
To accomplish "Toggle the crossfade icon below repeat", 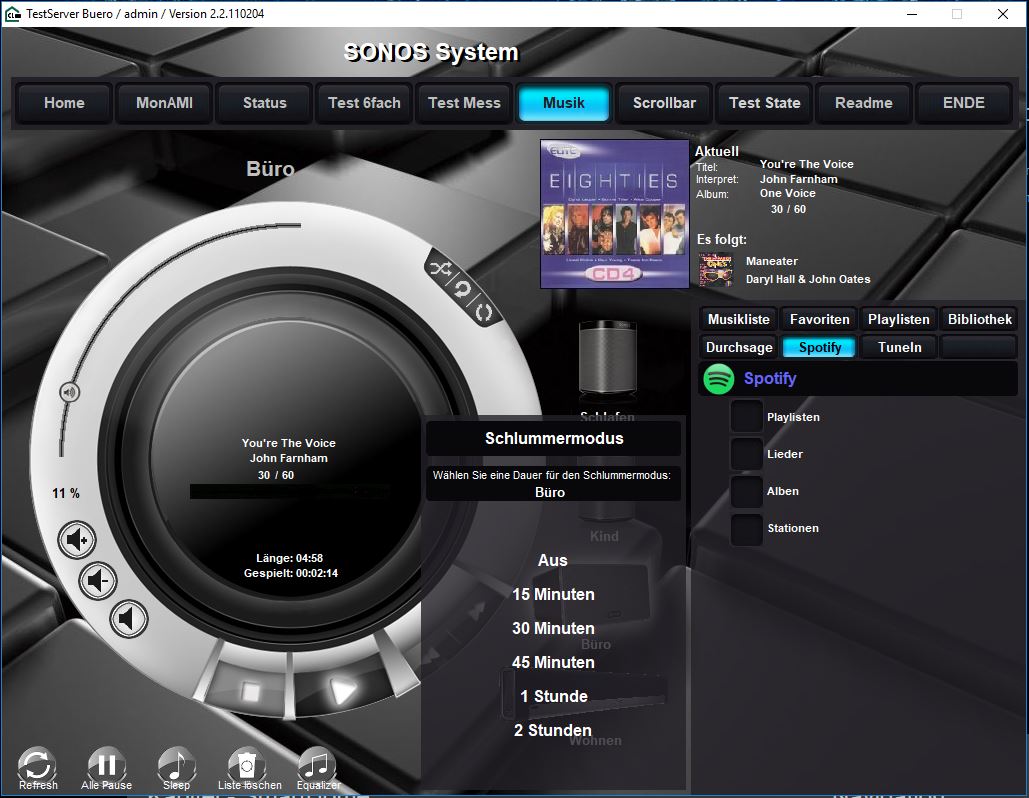I will 484,313.
